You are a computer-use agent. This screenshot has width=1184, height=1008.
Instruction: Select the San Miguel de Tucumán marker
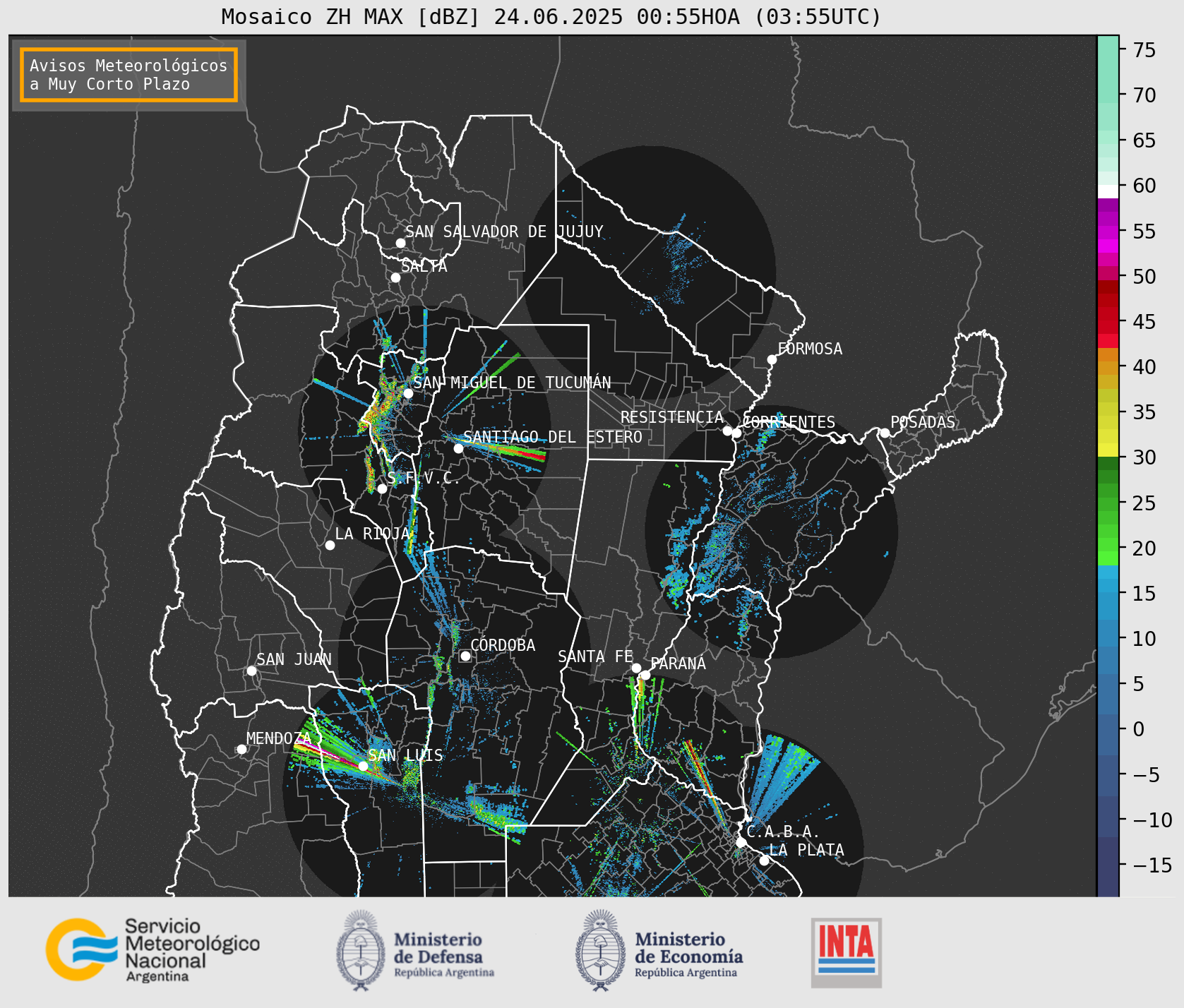click(407, 393)
